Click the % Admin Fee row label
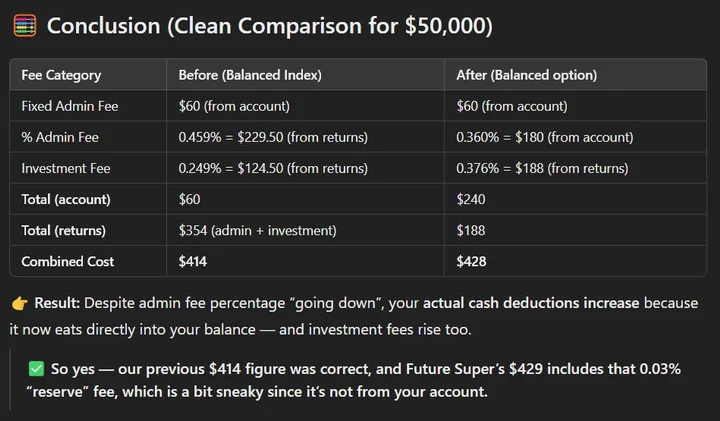The width and height of the screenshot is (720, 421). [x=61, y=137]
